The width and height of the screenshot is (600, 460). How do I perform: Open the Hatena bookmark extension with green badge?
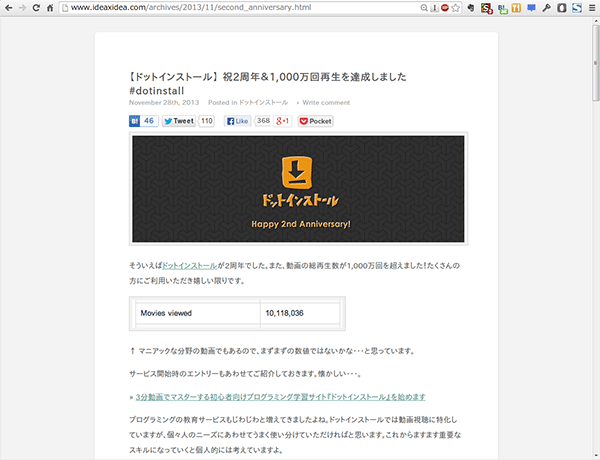point(502,8)
